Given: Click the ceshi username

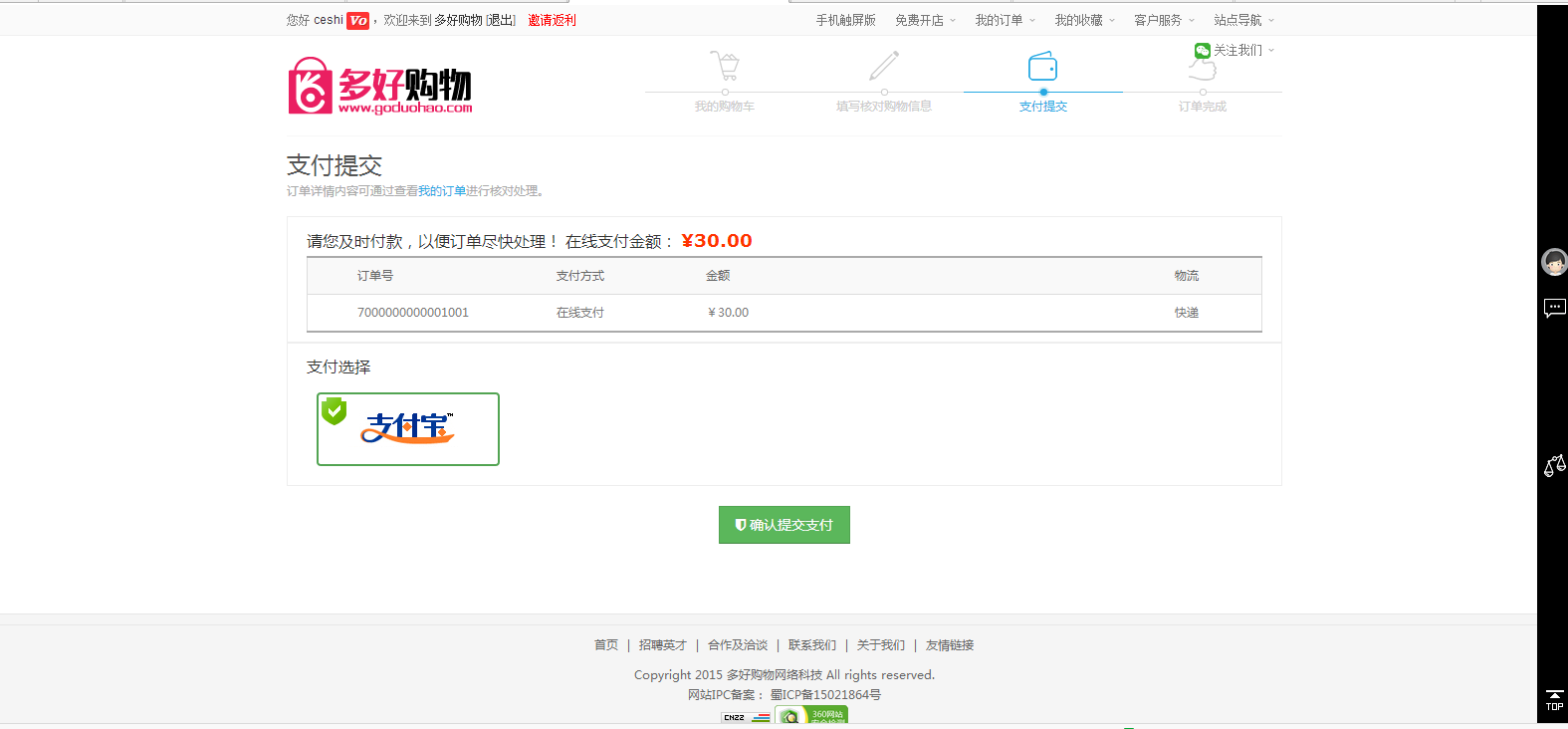Looking at the screenshot, I should coord(329,20).
